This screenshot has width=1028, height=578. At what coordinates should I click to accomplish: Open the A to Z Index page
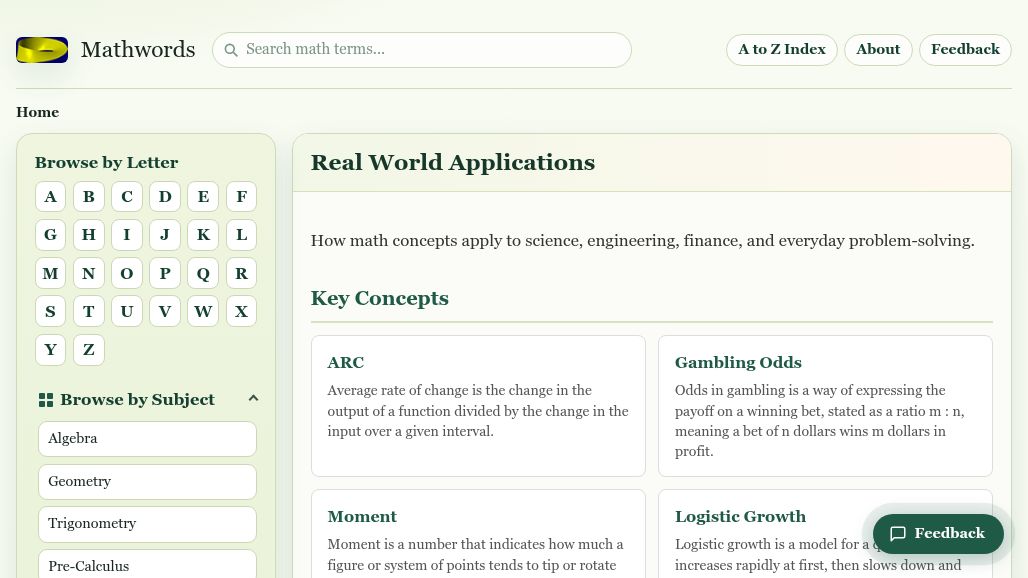point(781,50)
